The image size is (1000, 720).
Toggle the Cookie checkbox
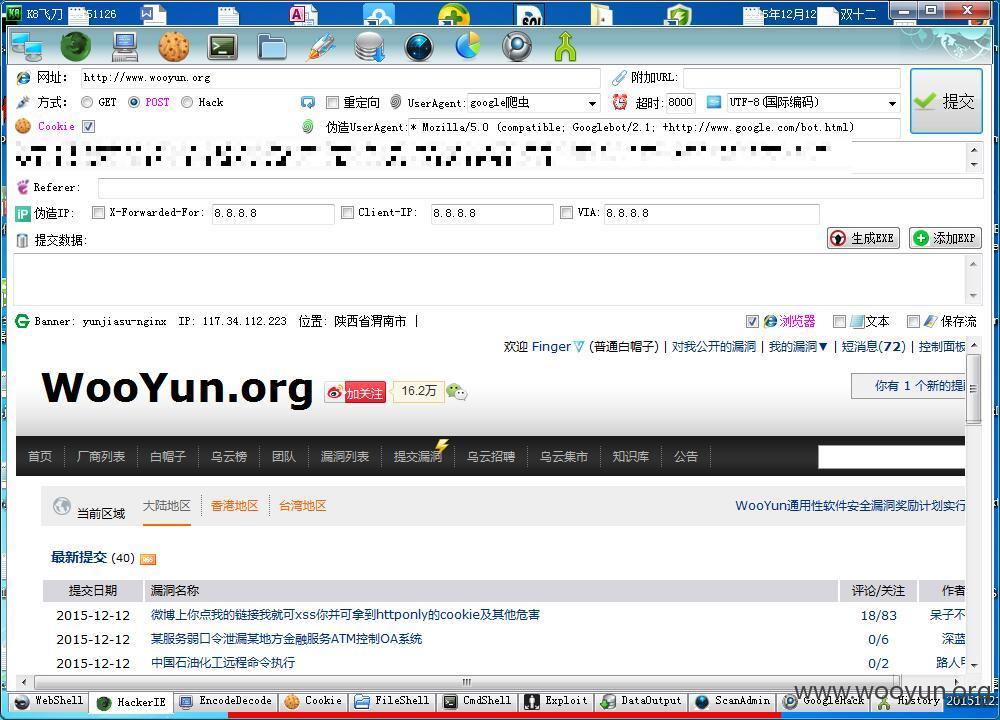click(89, 126)
